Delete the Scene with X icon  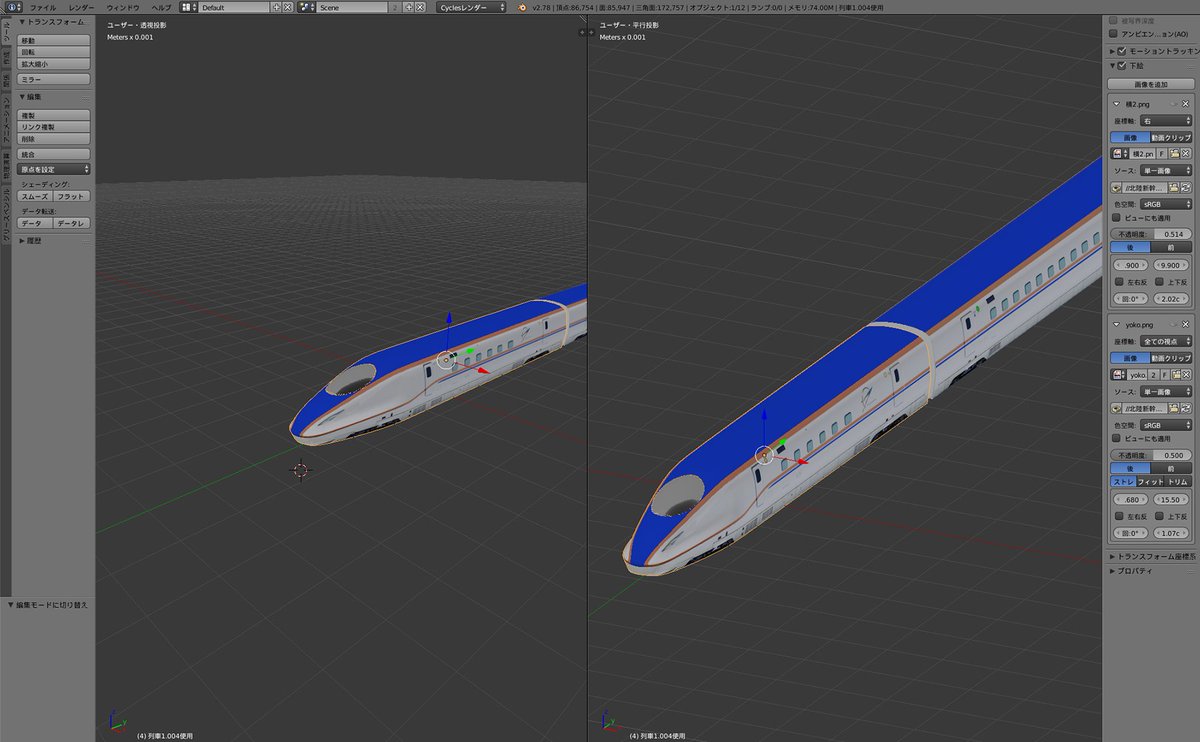pyautogui.click(x=418, y=7)
